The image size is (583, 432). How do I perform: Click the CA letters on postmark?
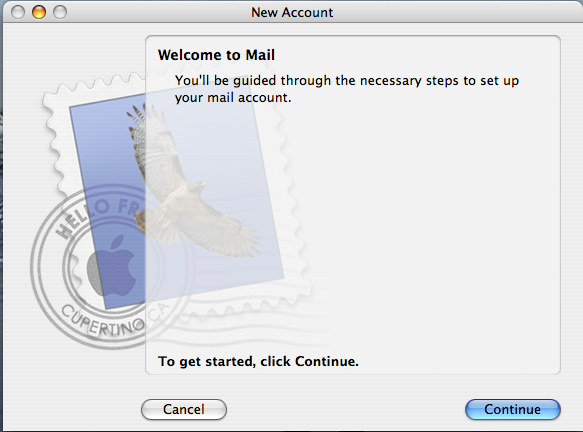pyautogui.click(x=161, y=313)
